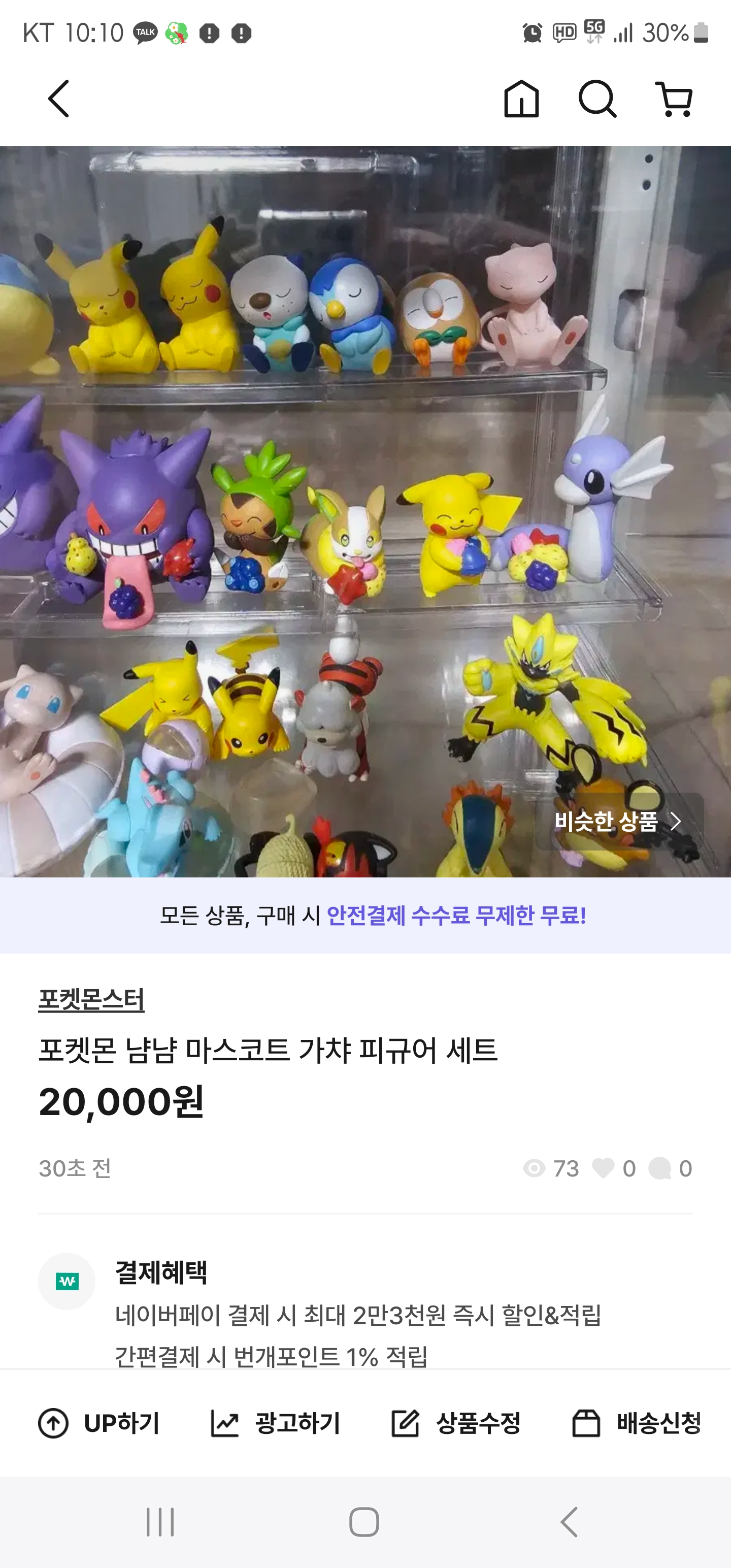This screenshot has height=1568, width=731.
Task: Edit listing via 상품수정
Action: (x=456, y=1424)
